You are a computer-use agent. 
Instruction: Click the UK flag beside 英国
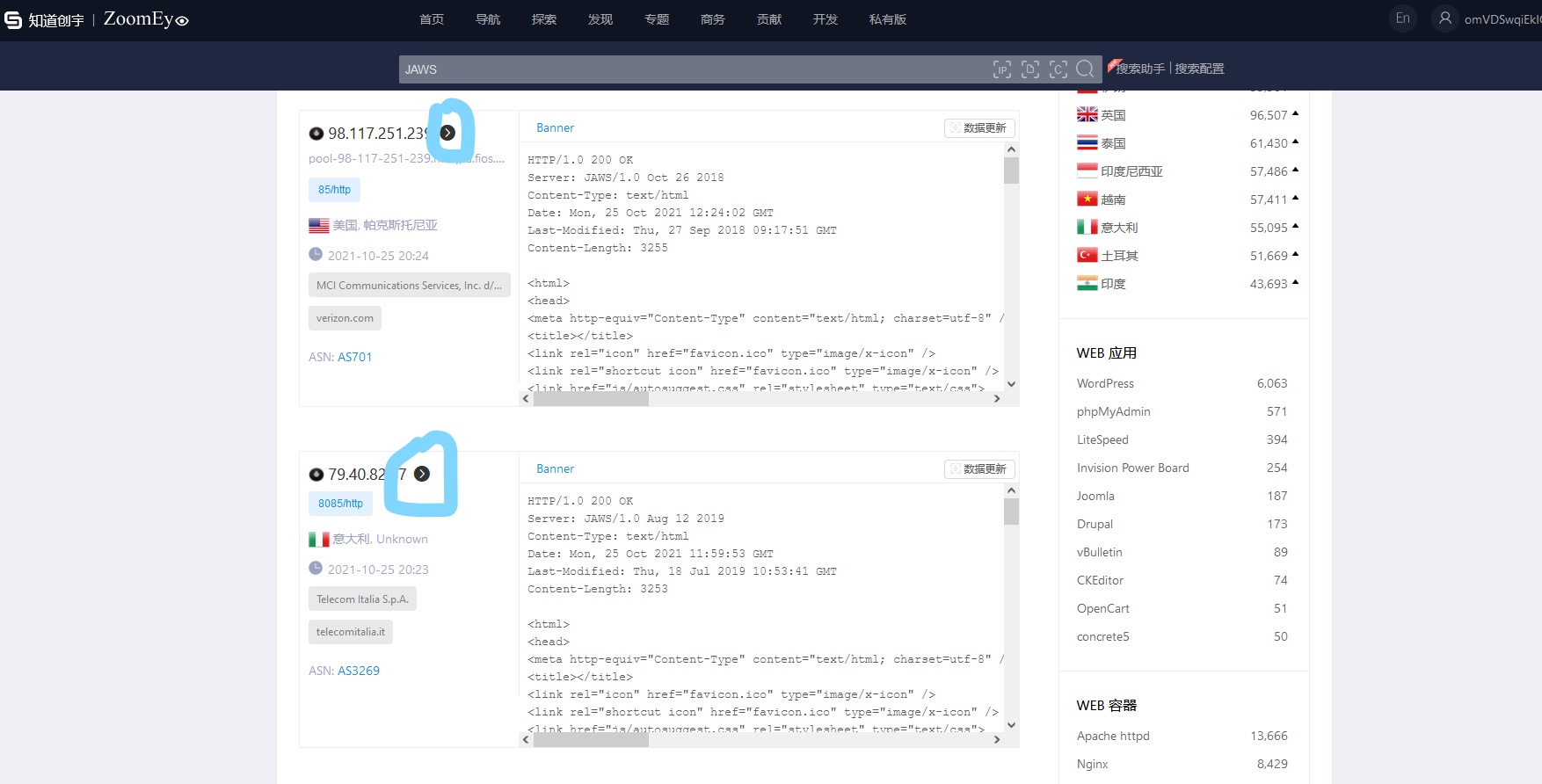click(1087, 114)
